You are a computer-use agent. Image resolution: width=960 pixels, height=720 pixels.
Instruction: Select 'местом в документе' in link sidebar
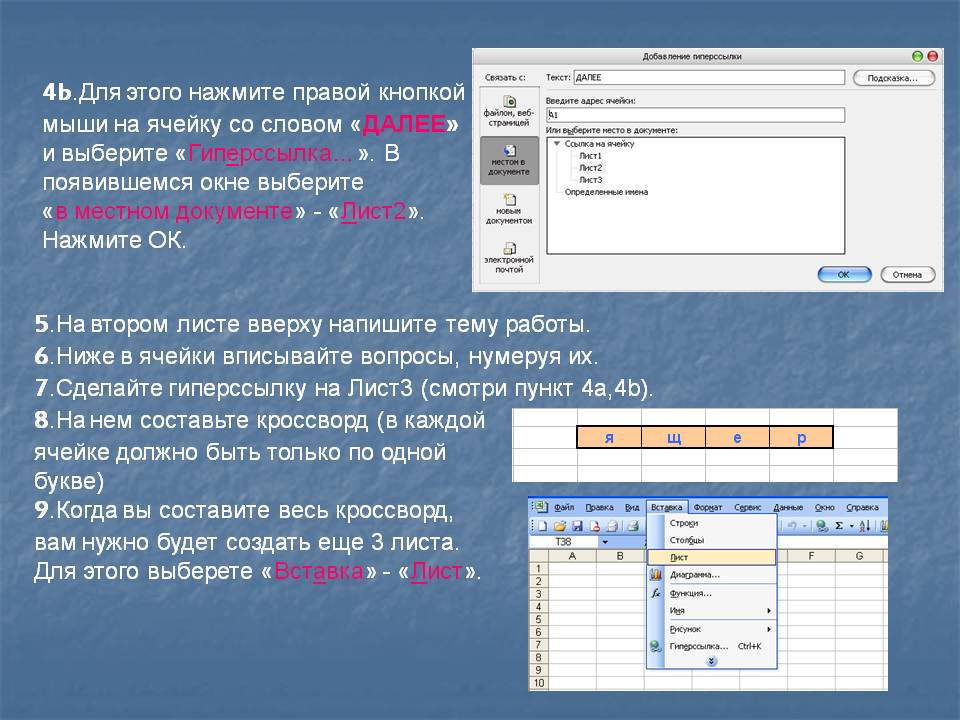click(x=508, y=161)
